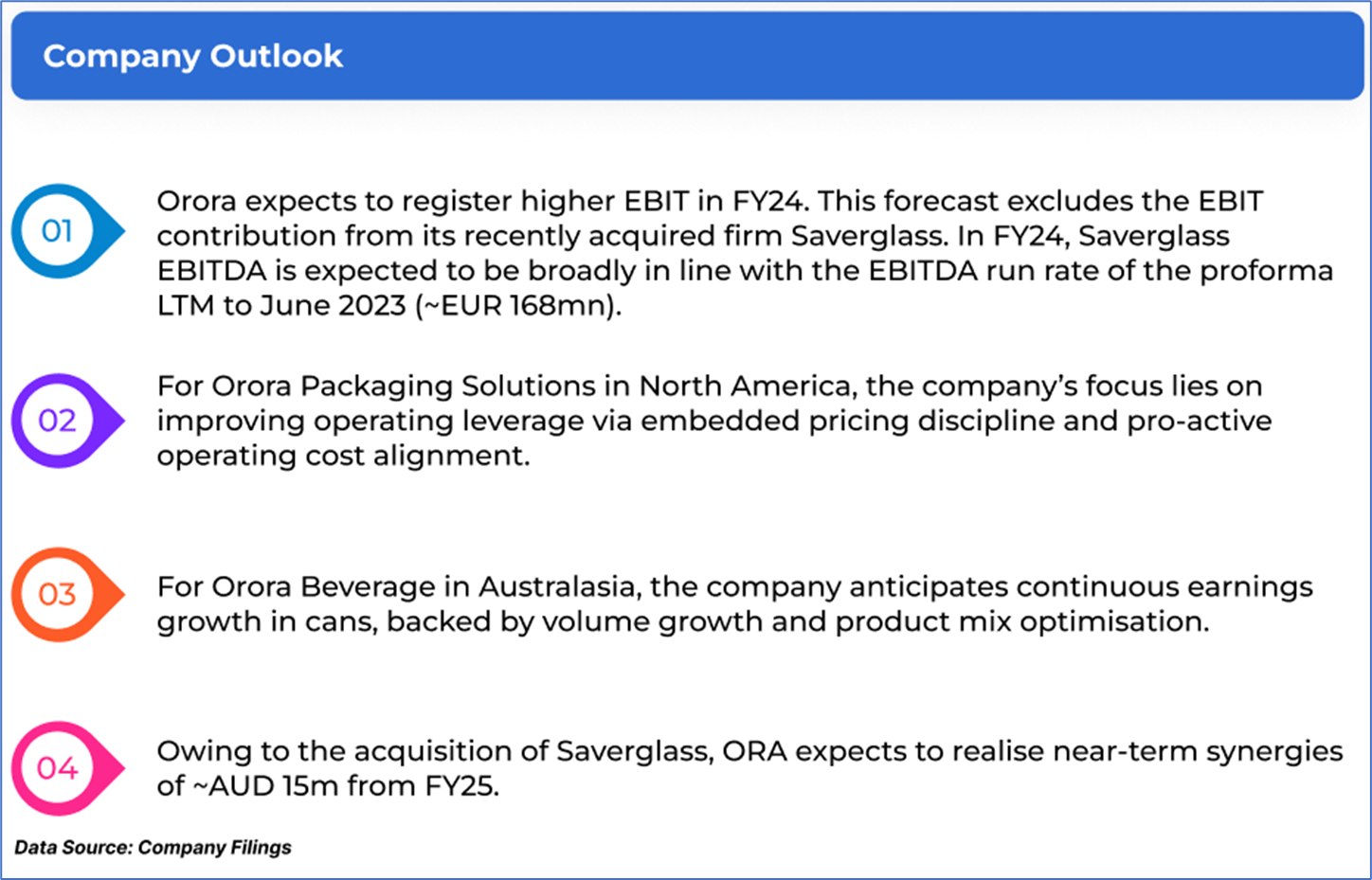The width and height of the screenshot is (1372, 880).
Task: Select the orange 03 marker icon
Action: coord(59,595)
